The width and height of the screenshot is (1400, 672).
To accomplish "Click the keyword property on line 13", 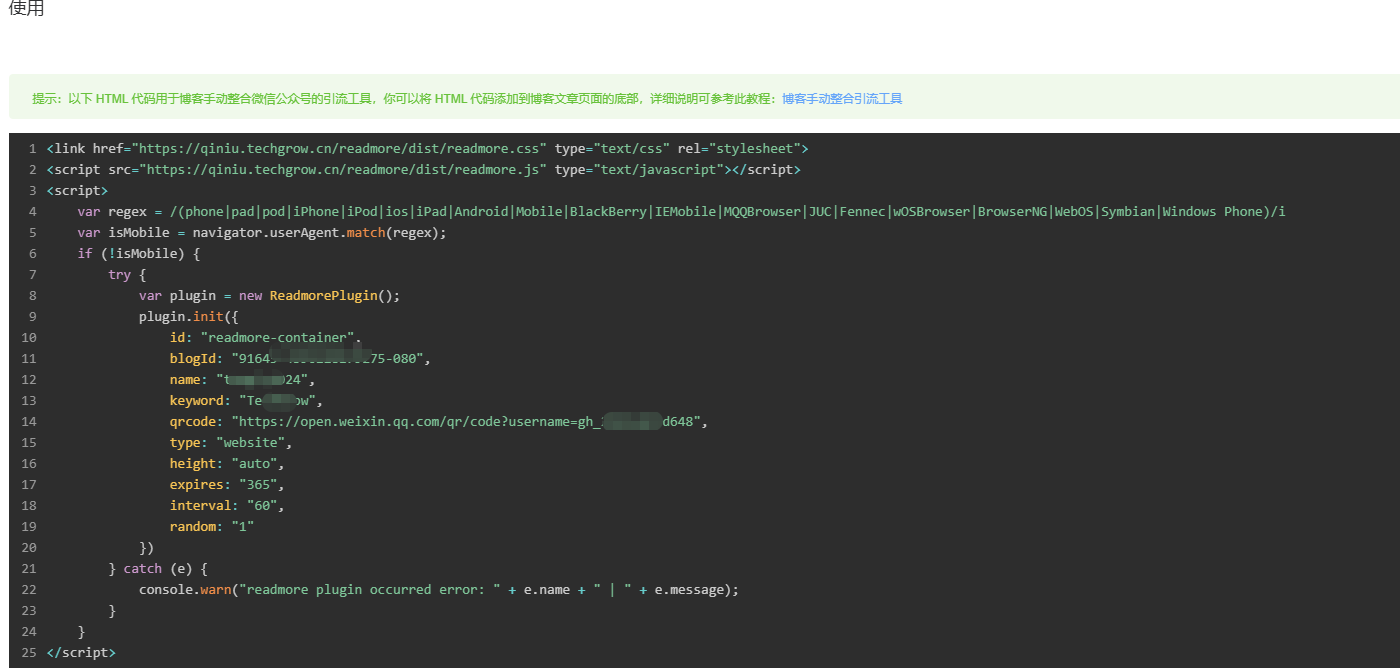I will [x=247, y=401].
